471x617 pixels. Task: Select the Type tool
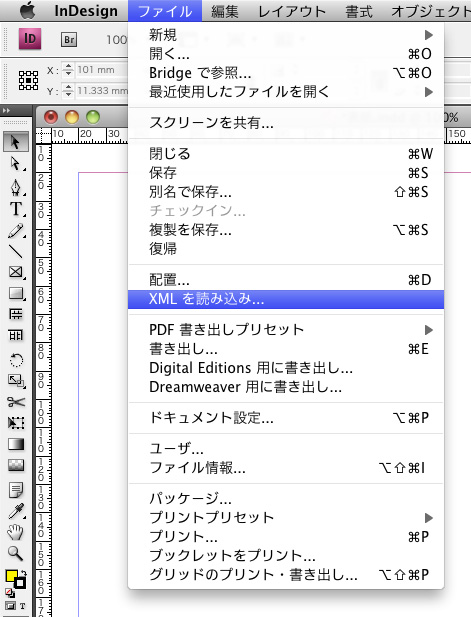coord(16,209)
